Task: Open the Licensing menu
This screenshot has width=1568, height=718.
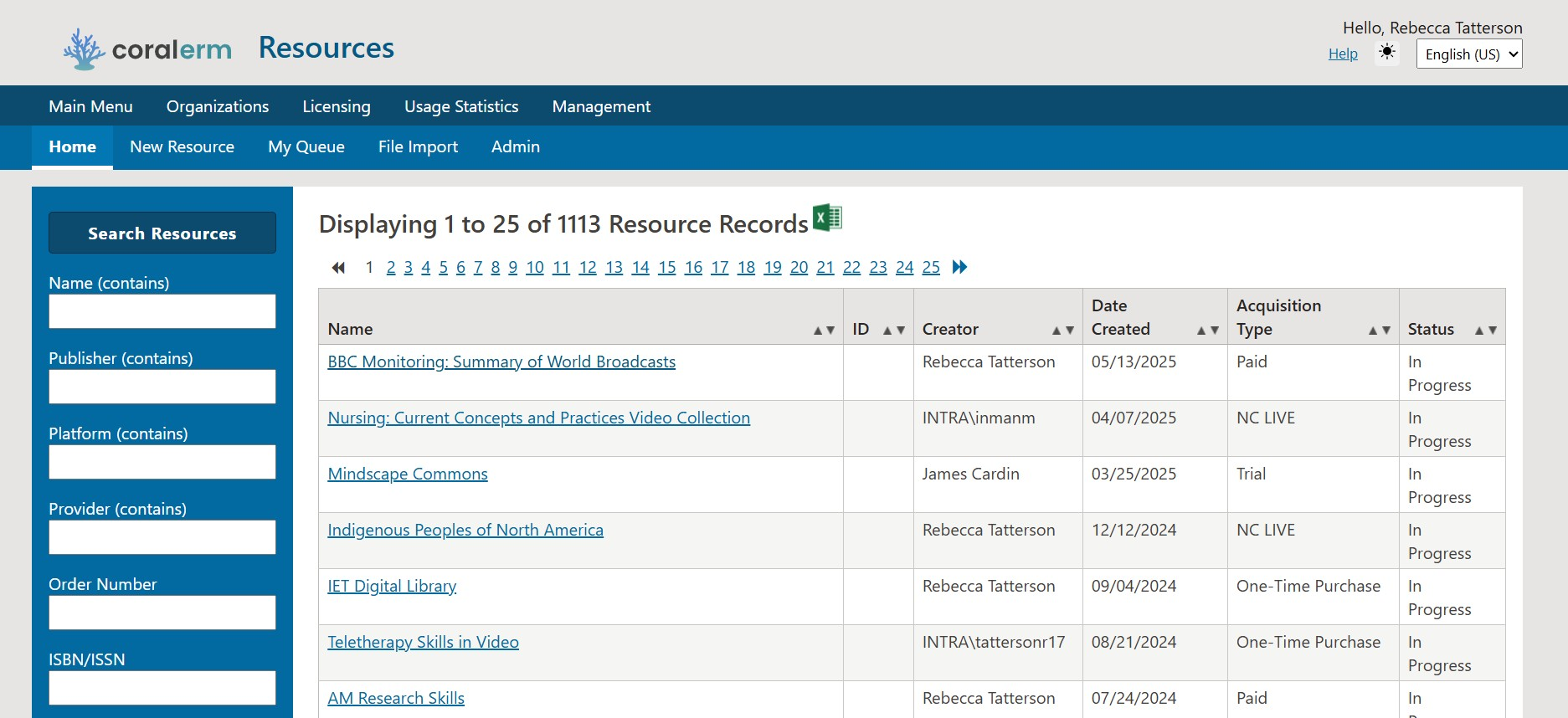Action: pyautogui.click(x=336, y=106)
